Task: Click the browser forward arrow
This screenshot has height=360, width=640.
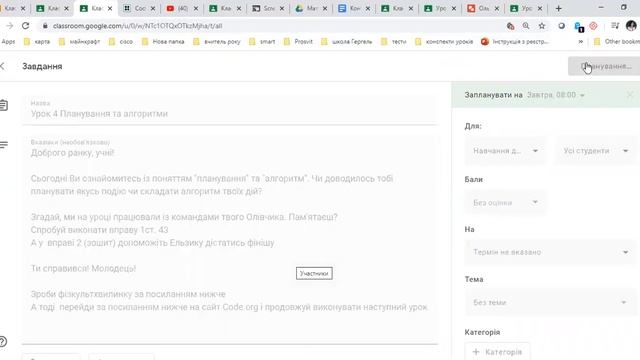Action: pos(9,26)
